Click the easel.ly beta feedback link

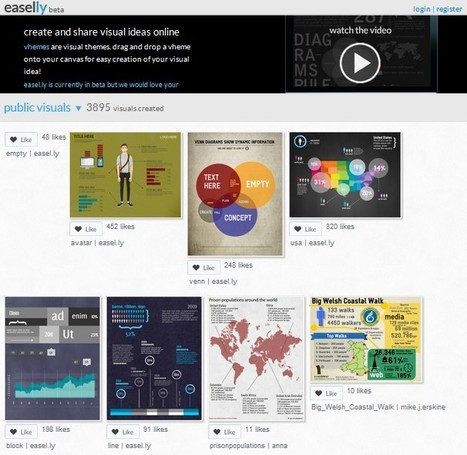point(101,85)
